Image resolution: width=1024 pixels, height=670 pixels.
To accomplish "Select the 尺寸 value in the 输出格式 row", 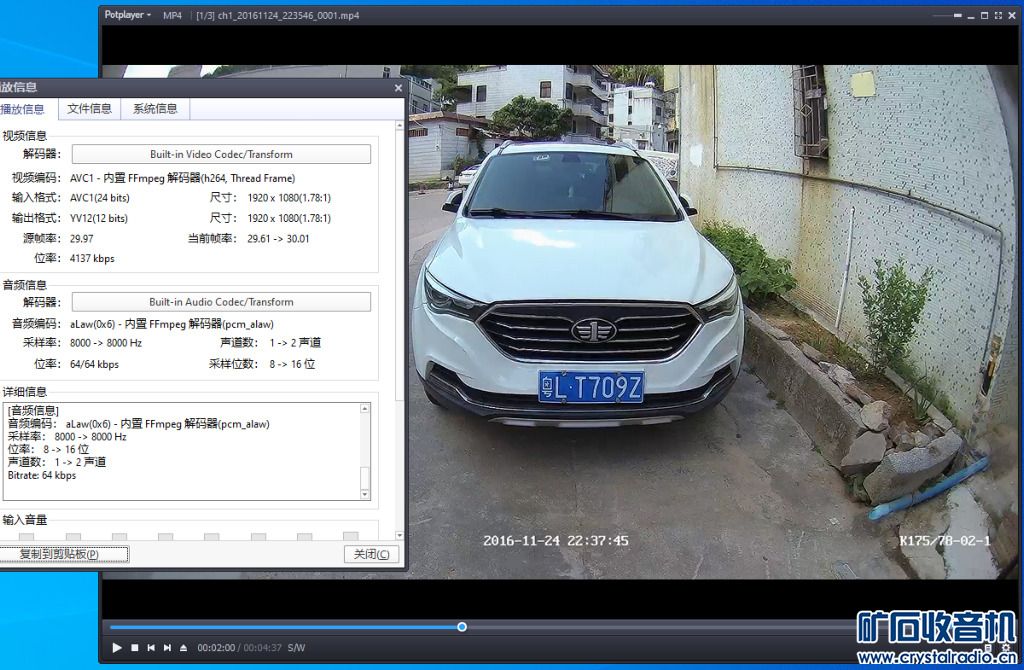I will tap(289, 218).
